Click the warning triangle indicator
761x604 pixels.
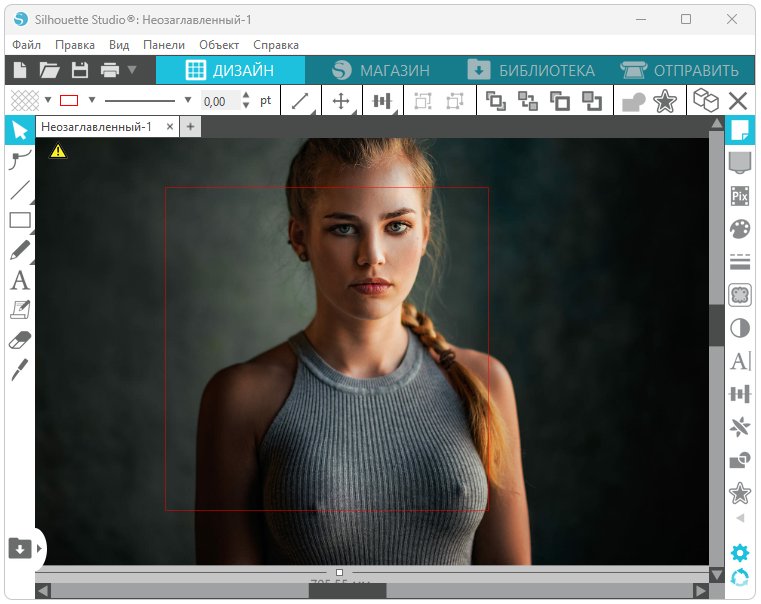click(x=58, y=151)
